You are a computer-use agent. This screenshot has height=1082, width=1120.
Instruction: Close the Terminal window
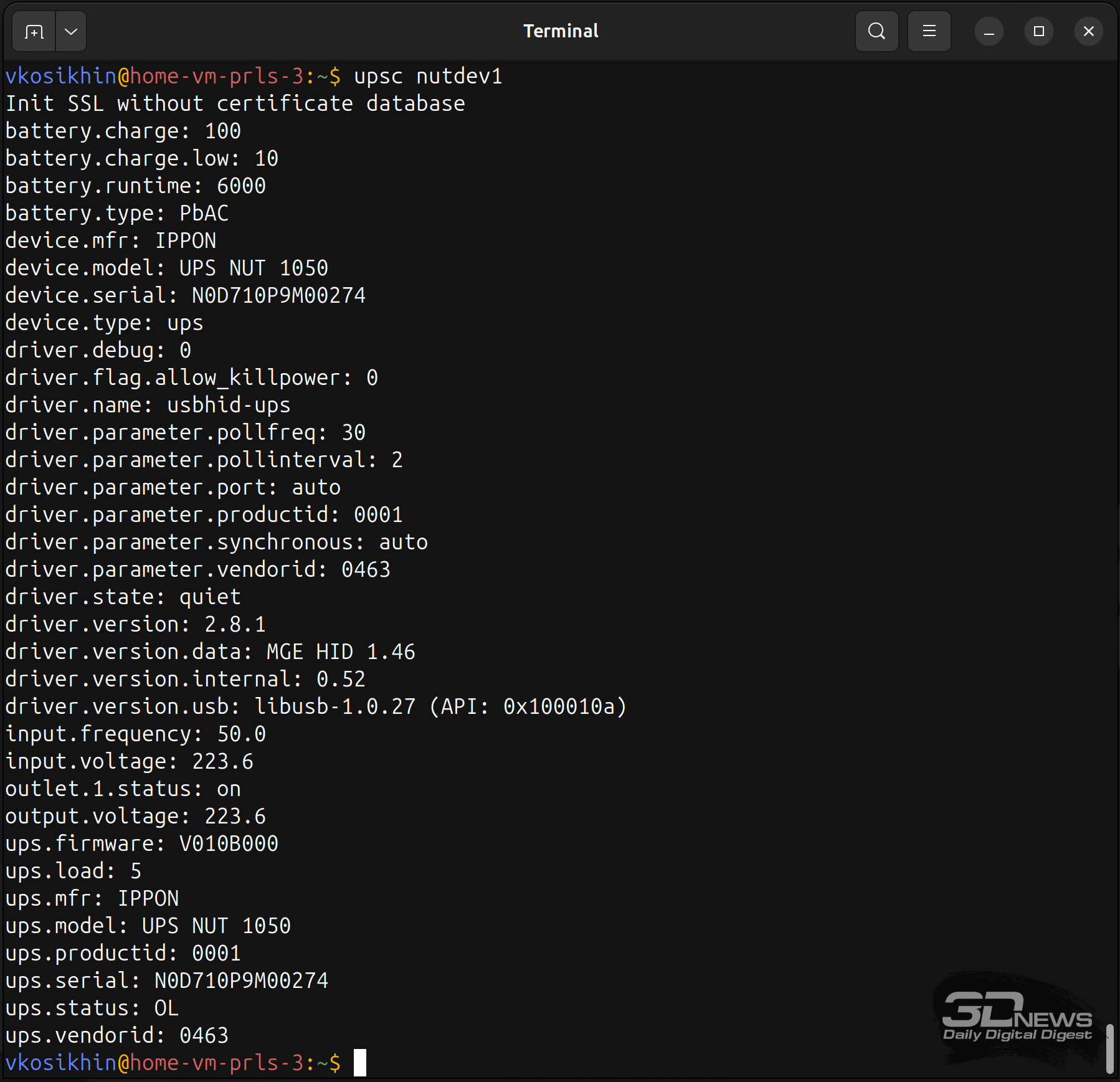(x=1088, y=31)
